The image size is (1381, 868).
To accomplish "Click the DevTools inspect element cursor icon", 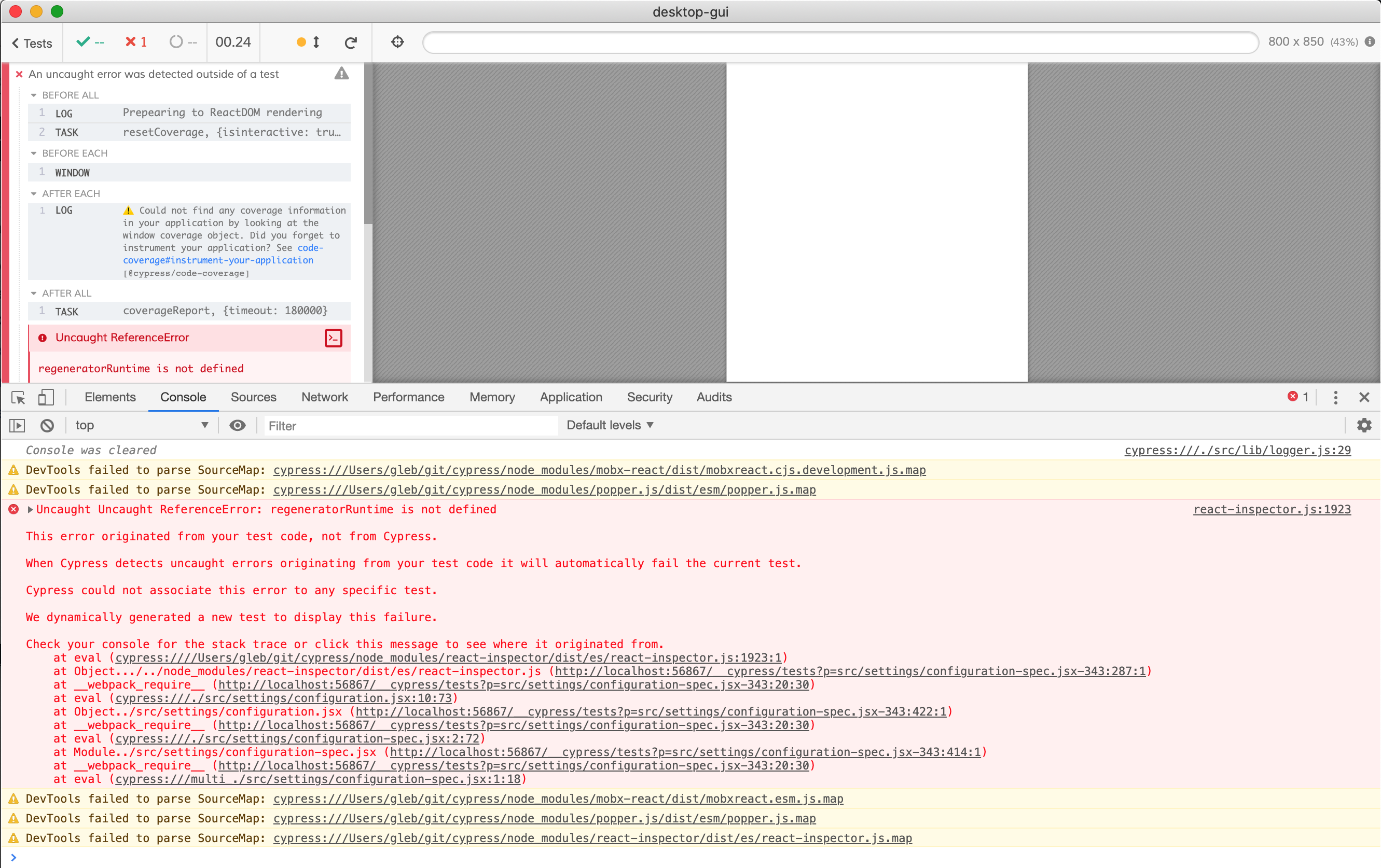I will click(18, 397).
